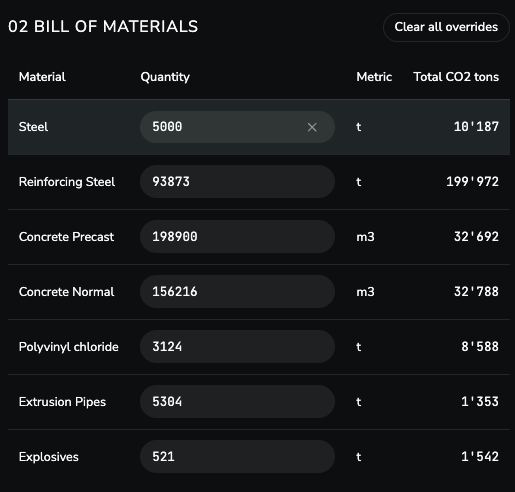
Task: Select the Steel material label
Action: pos(33,127)
